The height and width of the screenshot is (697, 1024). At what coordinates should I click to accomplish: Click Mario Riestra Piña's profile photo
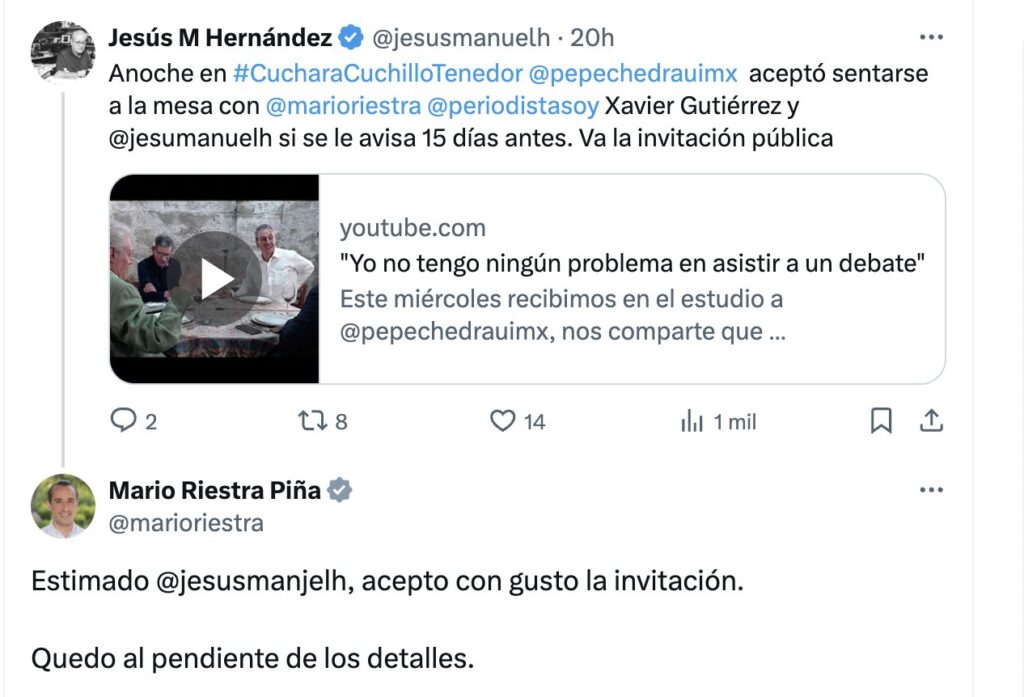[x=63, y=506]
